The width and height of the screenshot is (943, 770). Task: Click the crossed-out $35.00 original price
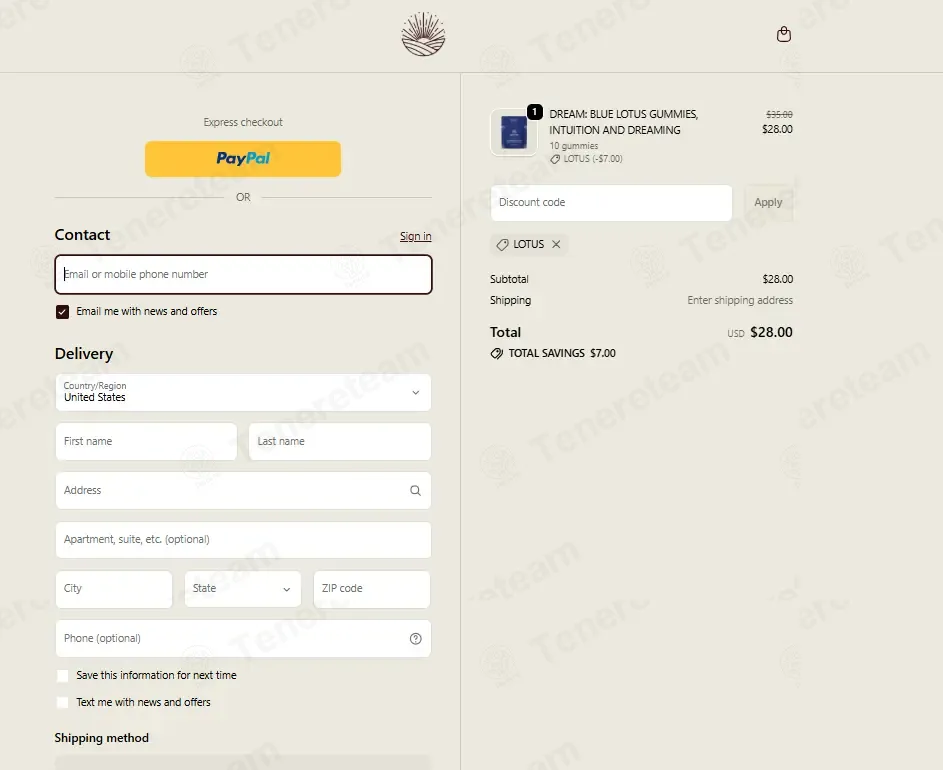click(x=779, y=114)
